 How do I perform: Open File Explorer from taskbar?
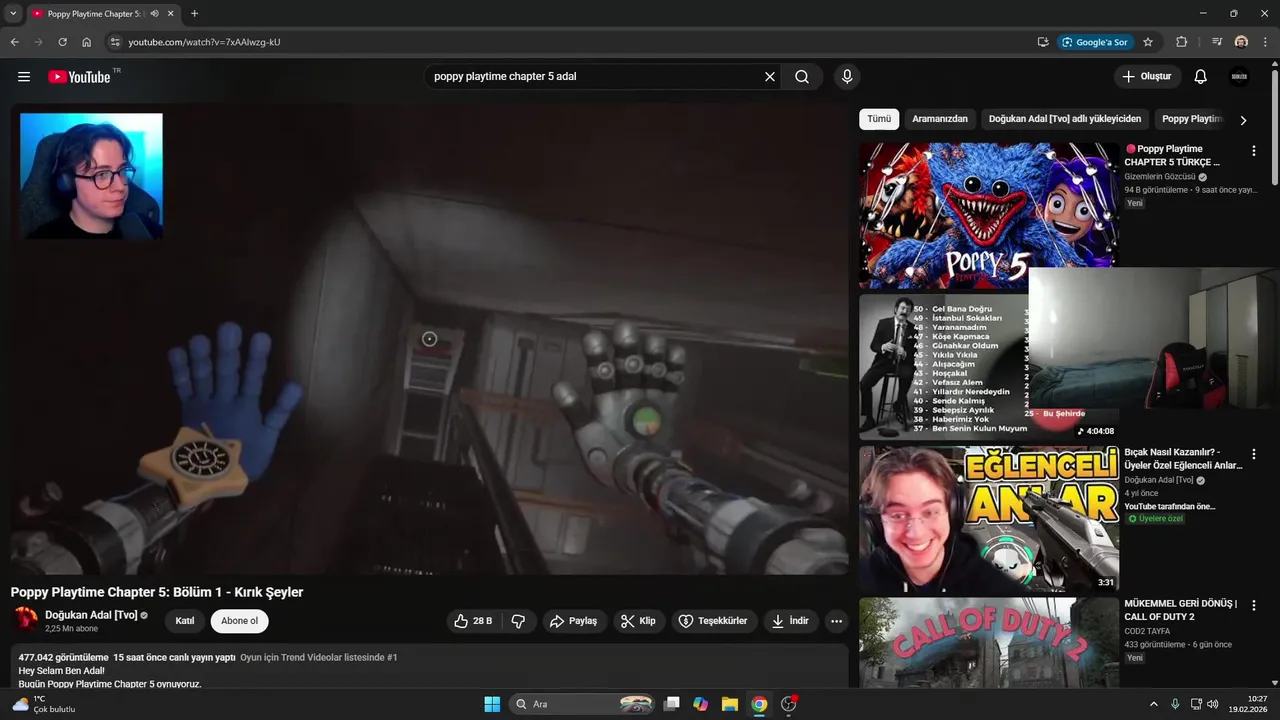[x=730, y=704]
